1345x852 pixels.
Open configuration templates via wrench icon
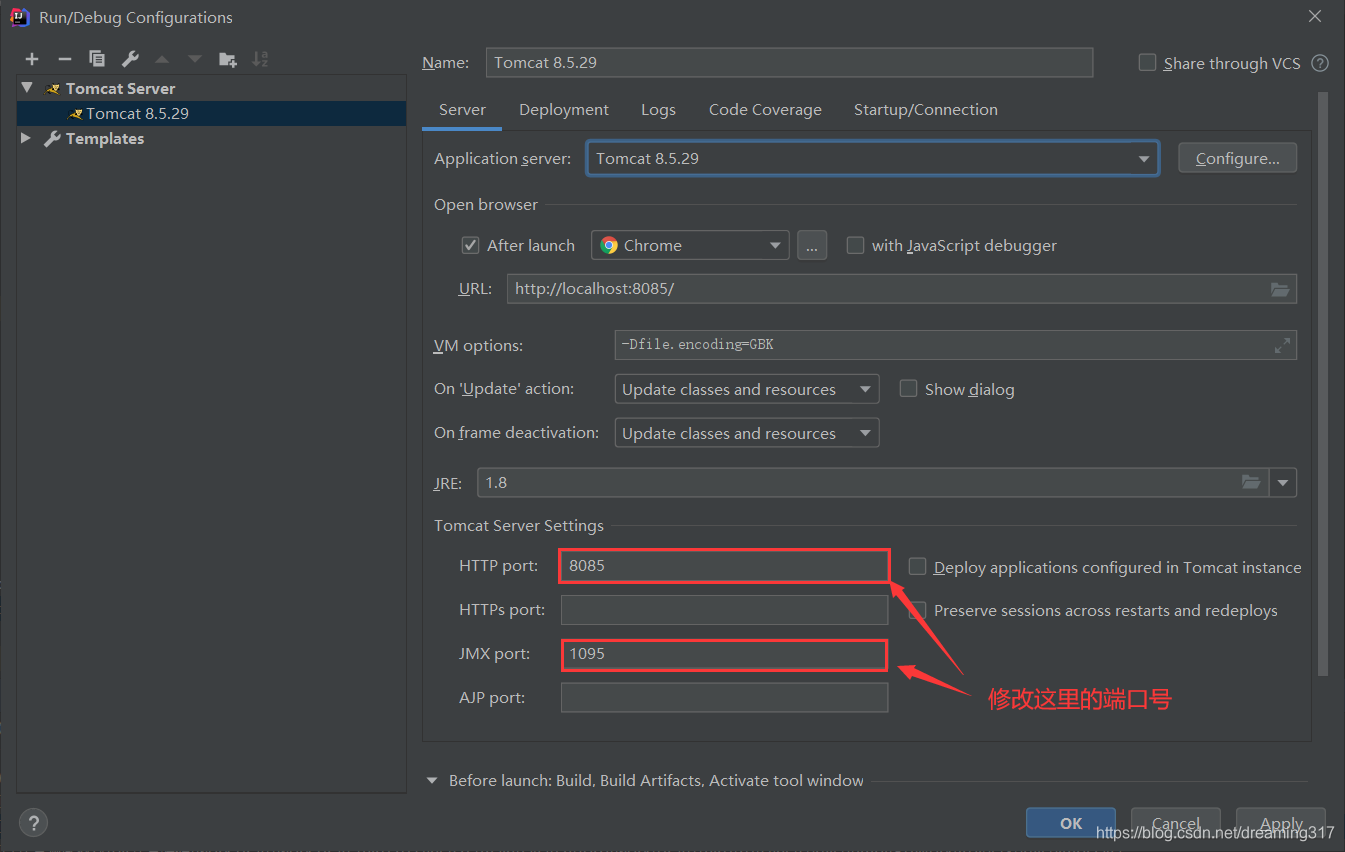click(x=129, y=58)
